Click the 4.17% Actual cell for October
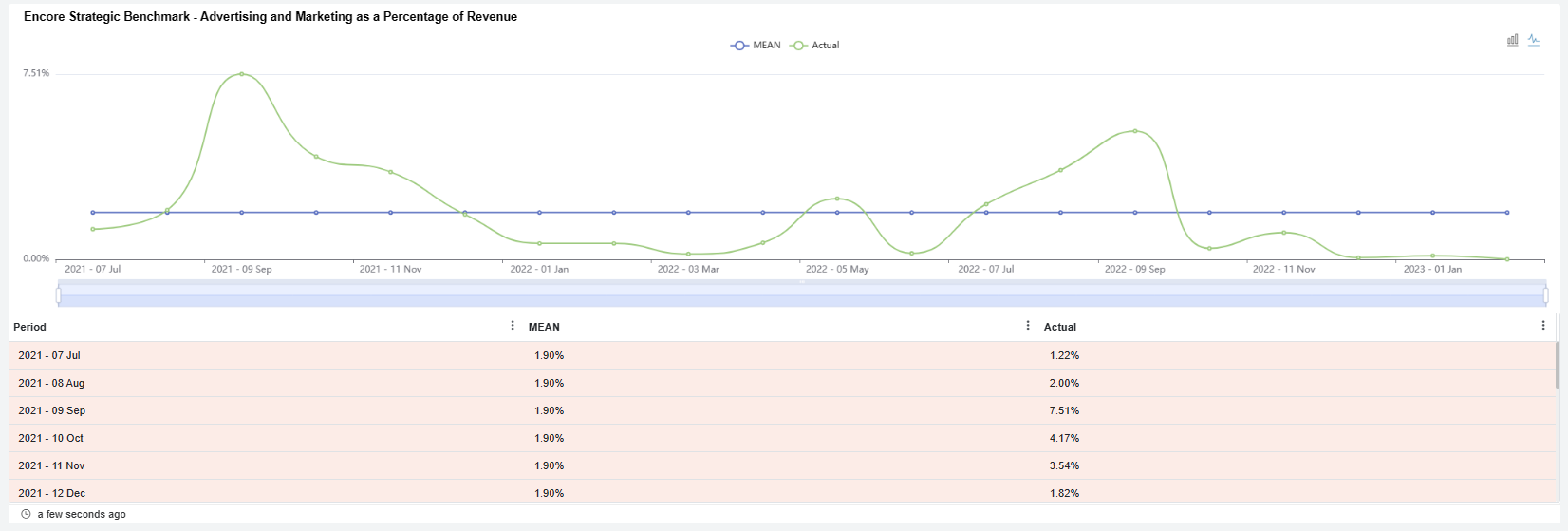Screen dimensions: 1568x531 coord(1064,438)
